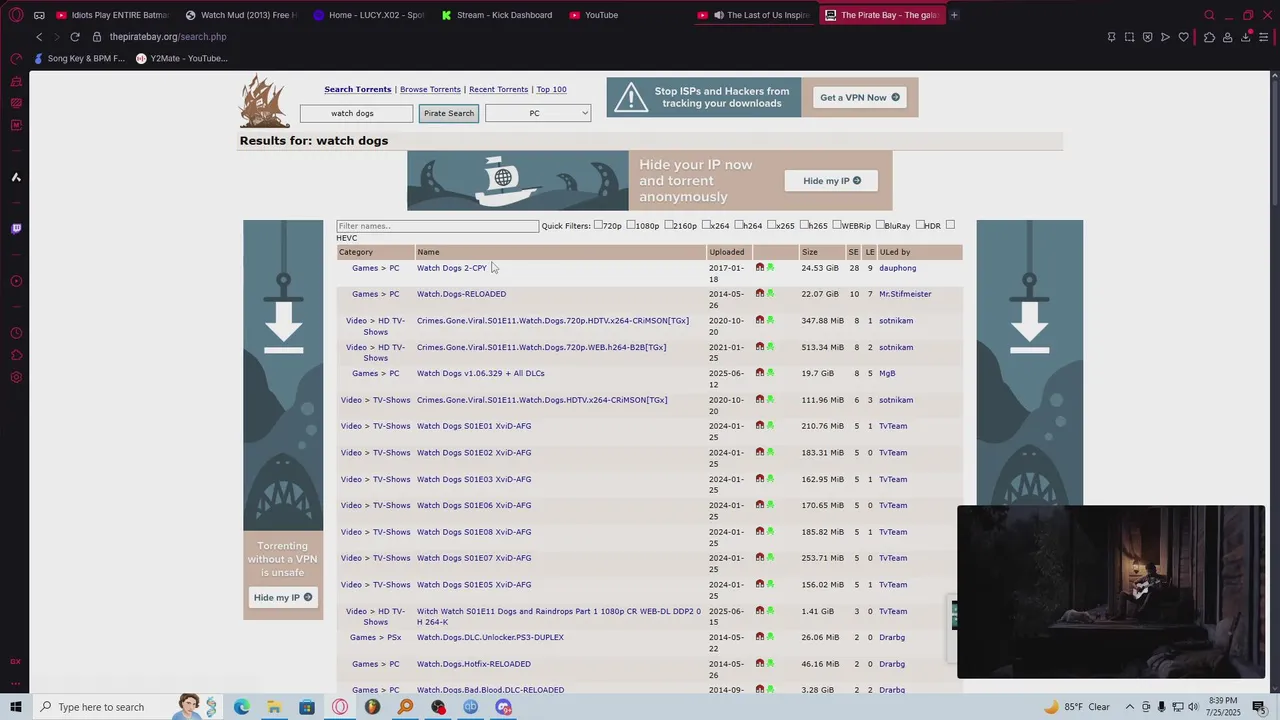The width and height of the screenshot is (1280, 720).
Task: Tick the WEBRip quick filter
Action: 837,225
